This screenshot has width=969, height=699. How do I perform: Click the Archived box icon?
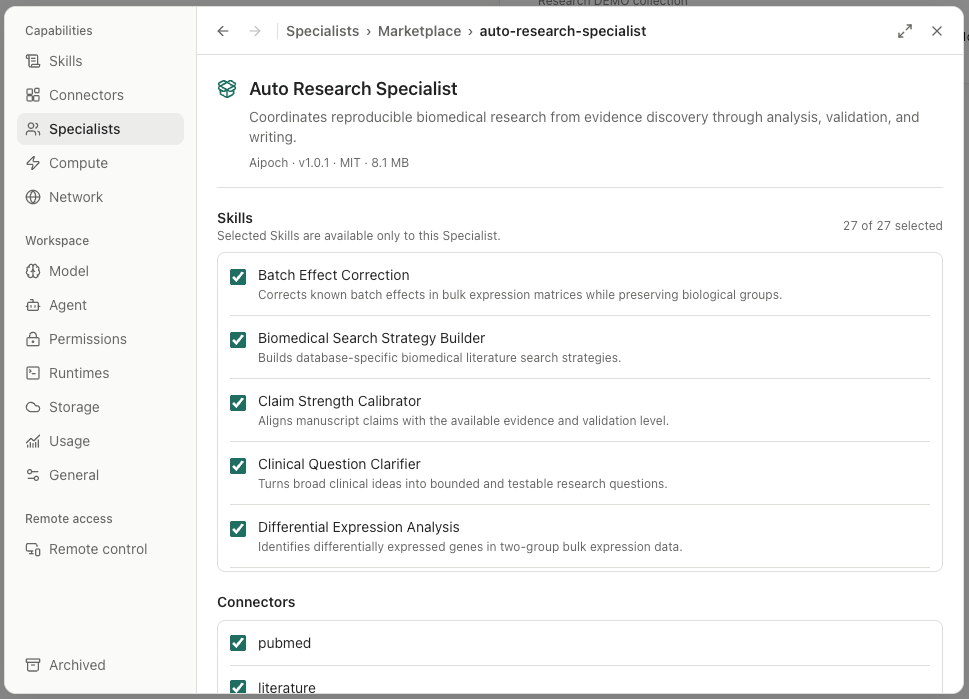[33, 665]
